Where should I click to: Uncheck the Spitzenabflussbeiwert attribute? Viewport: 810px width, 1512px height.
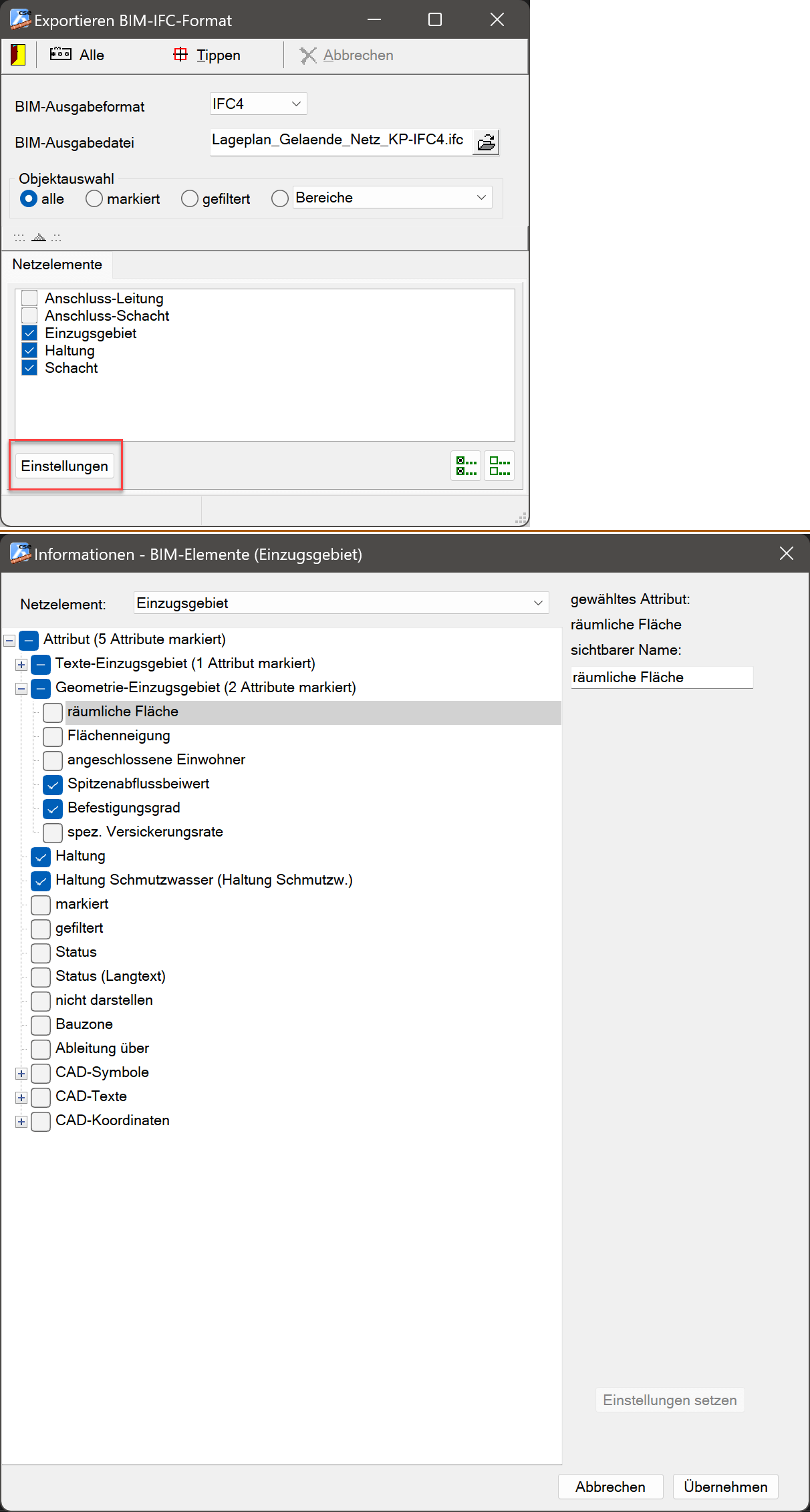[53, 784]
